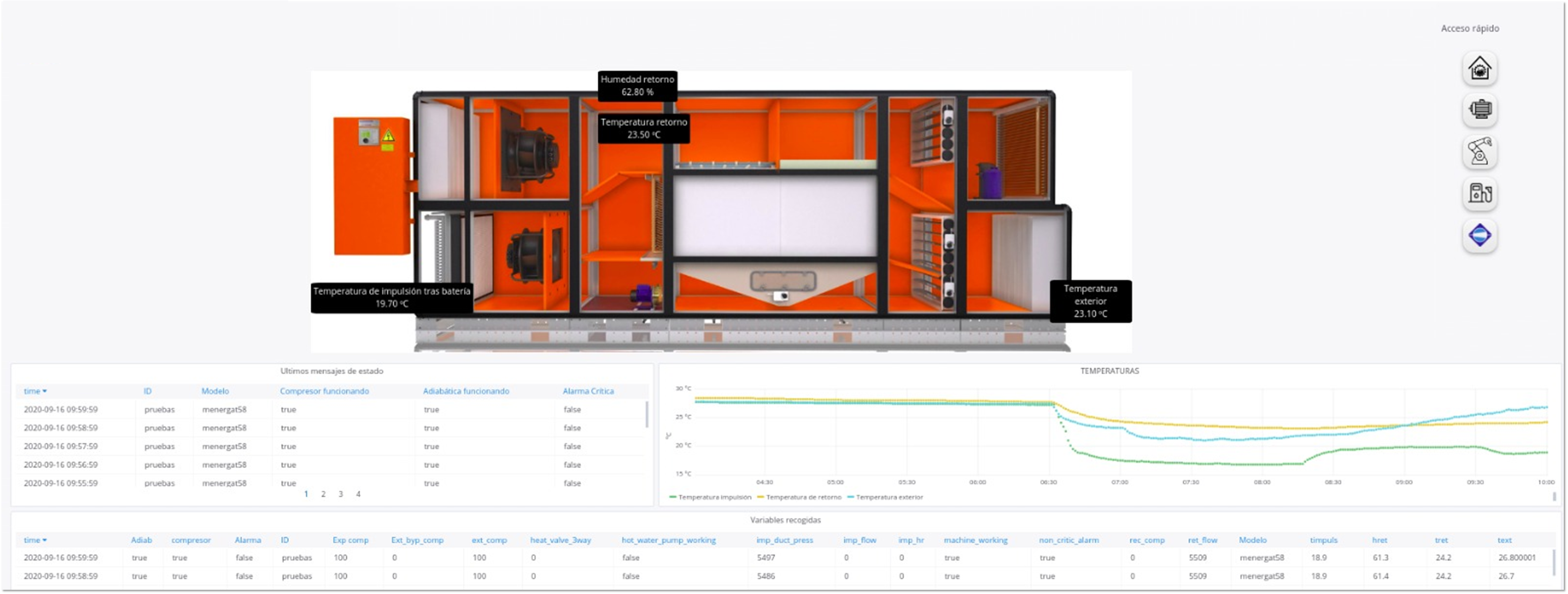Screen dimensions: 1568x594
Task: Sort variables table by hot_water_pump_working column
Action: [x=668, y=540]
